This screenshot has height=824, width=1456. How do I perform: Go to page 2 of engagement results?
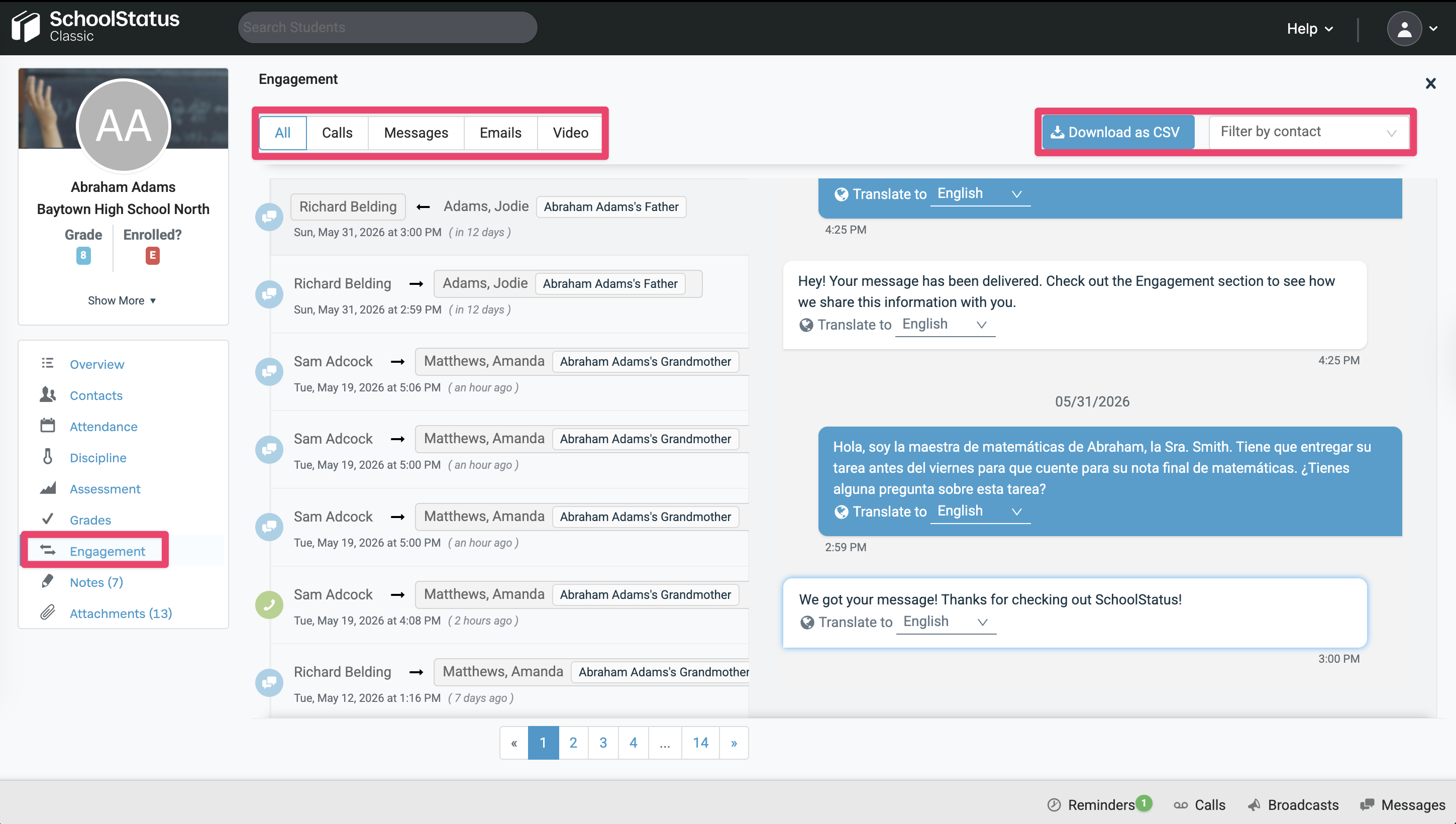(573, 743)
